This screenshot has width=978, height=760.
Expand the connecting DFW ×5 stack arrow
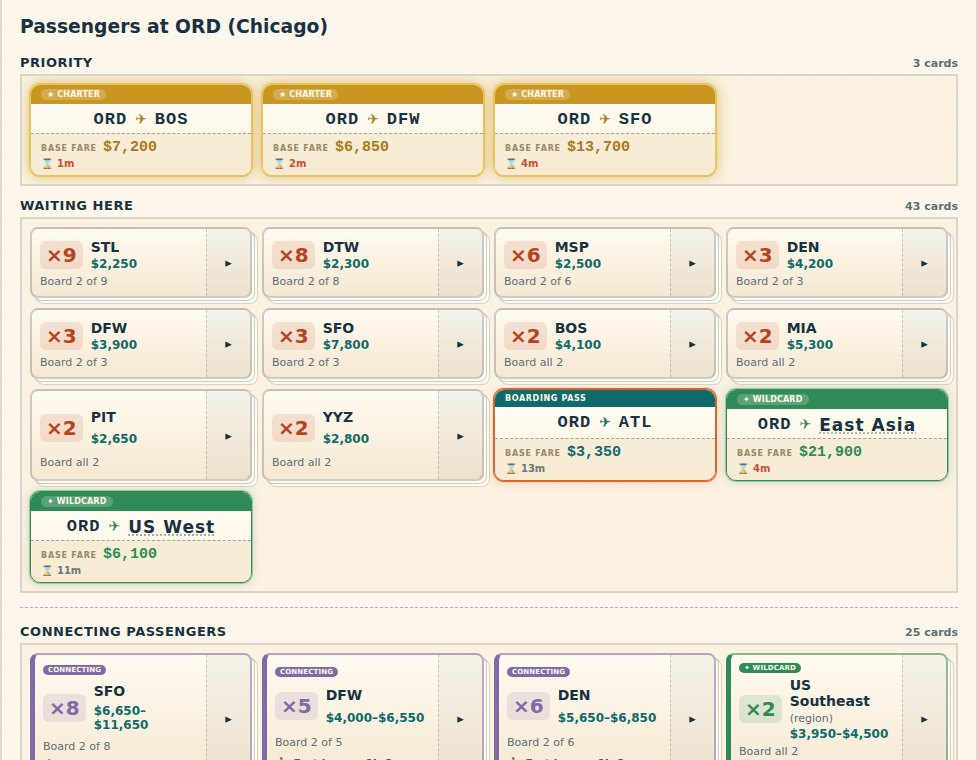tap(460, 719)
